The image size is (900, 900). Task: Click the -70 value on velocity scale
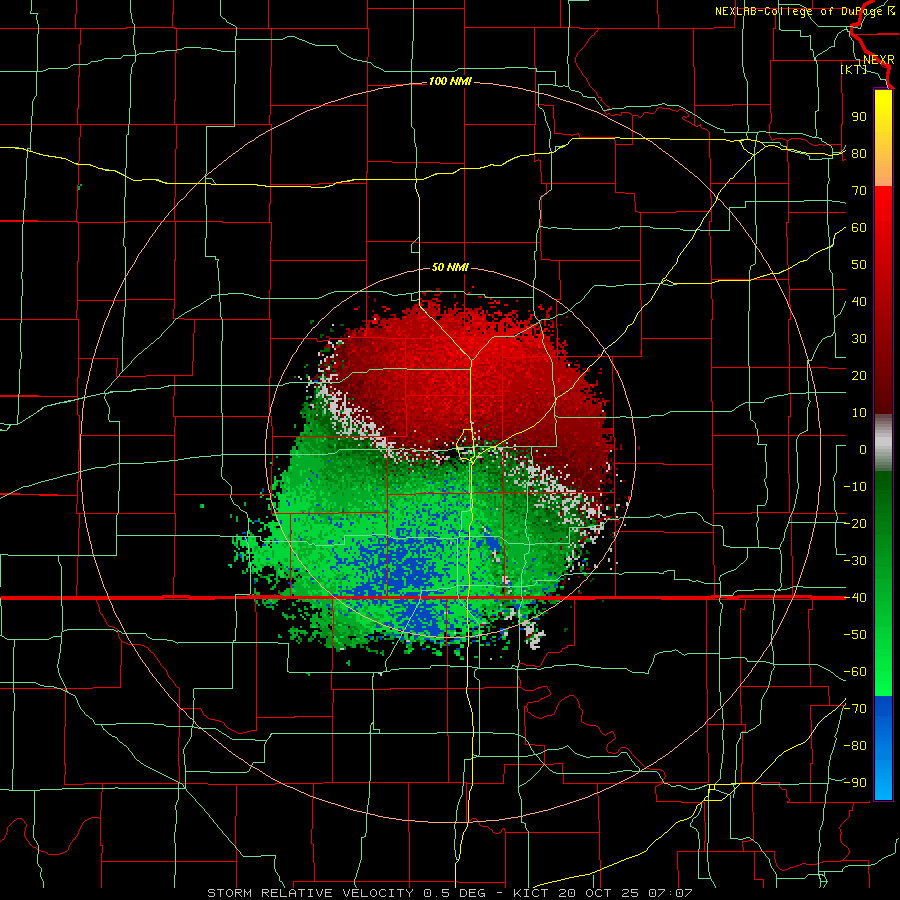(855, 709)
